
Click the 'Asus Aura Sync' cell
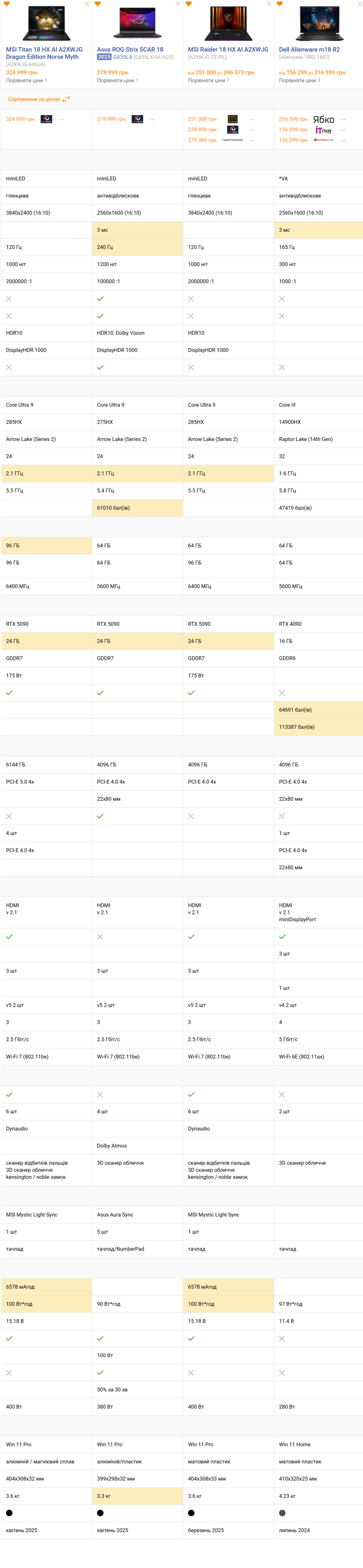pos(137,1214)
